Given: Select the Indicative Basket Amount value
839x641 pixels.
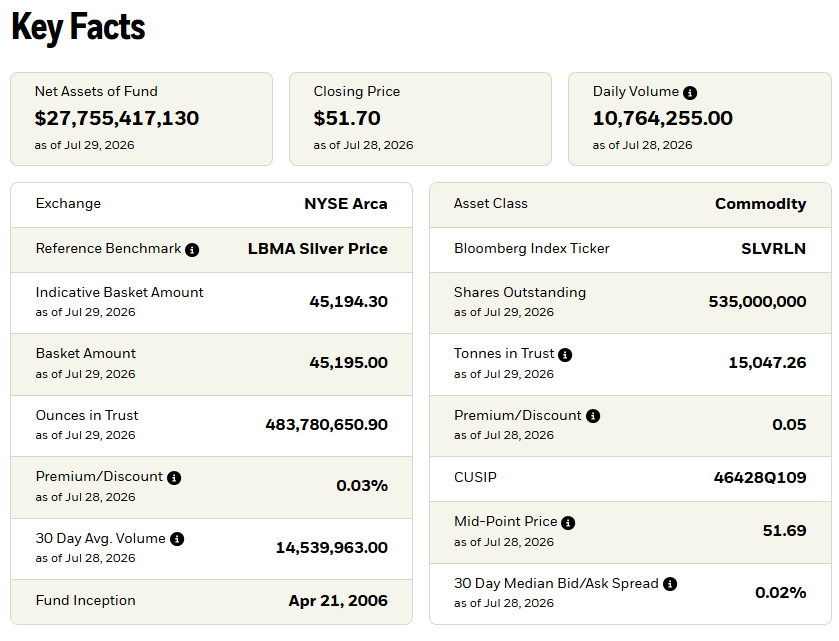Looking at the screenshot, I should [x=348, y=302].
